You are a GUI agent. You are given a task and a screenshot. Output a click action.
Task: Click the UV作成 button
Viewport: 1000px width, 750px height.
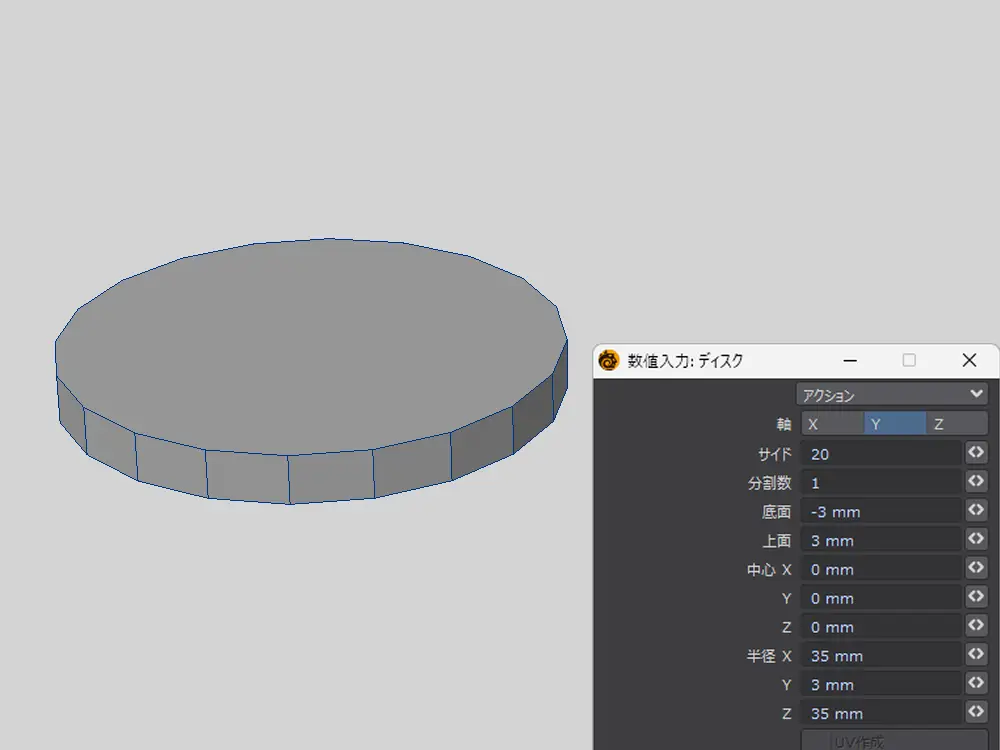tap(881, 741)
